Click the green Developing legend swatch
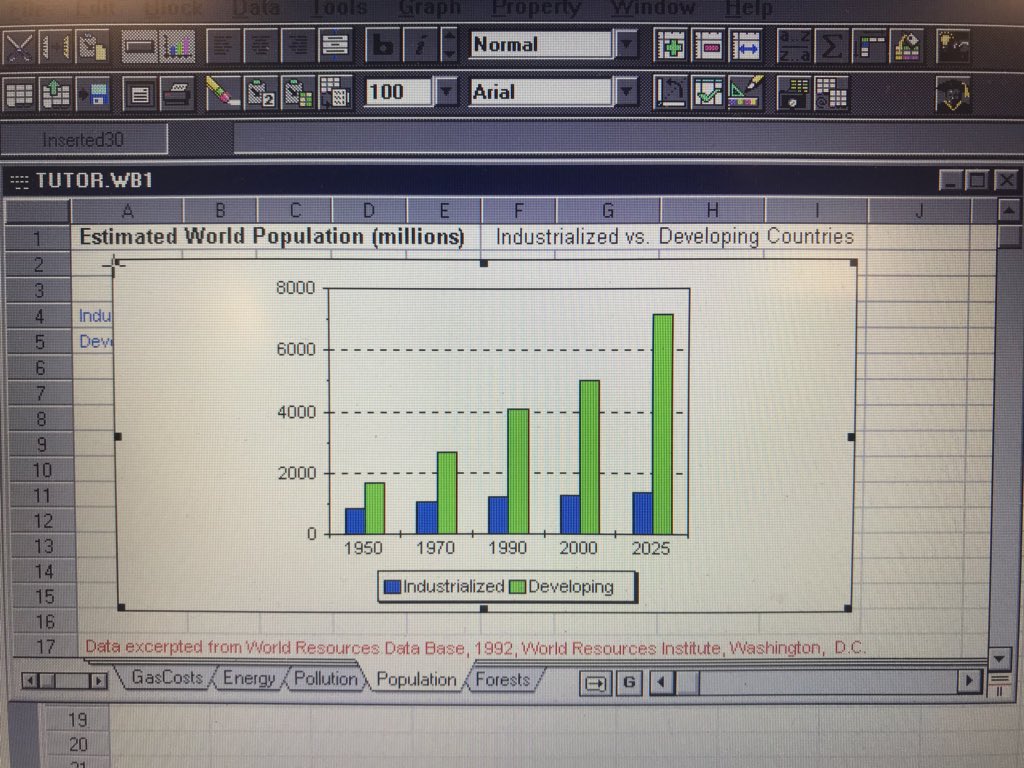 [x=517, y=587]
